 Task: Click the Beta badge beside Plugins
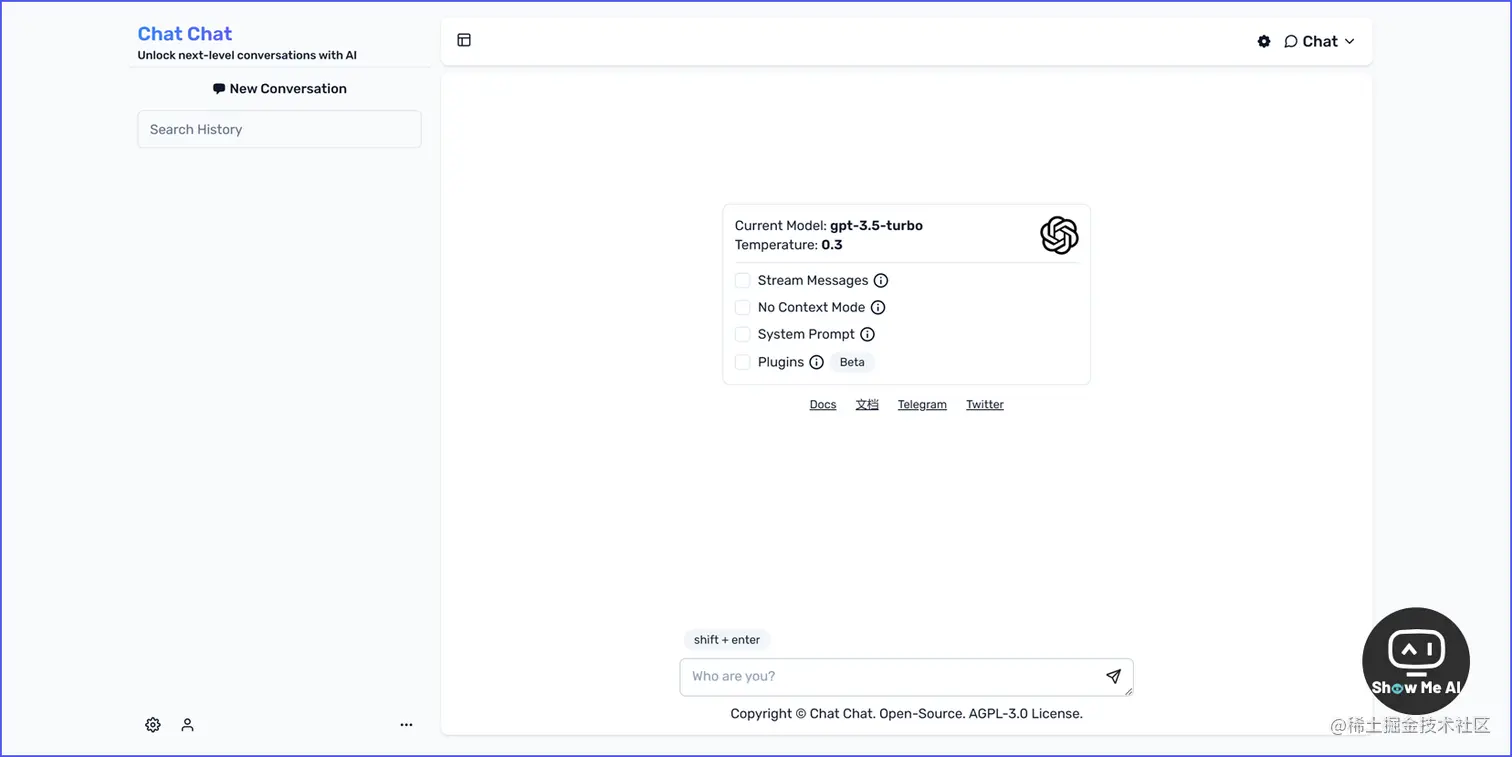pos(852,362)
